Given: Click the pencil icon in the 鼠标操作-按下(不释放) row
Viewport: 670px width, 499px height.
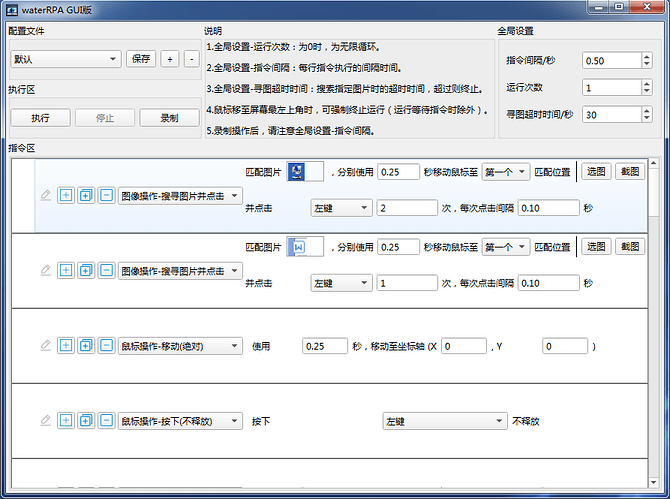Looking at the screenshot, I should tap(45, 421).
